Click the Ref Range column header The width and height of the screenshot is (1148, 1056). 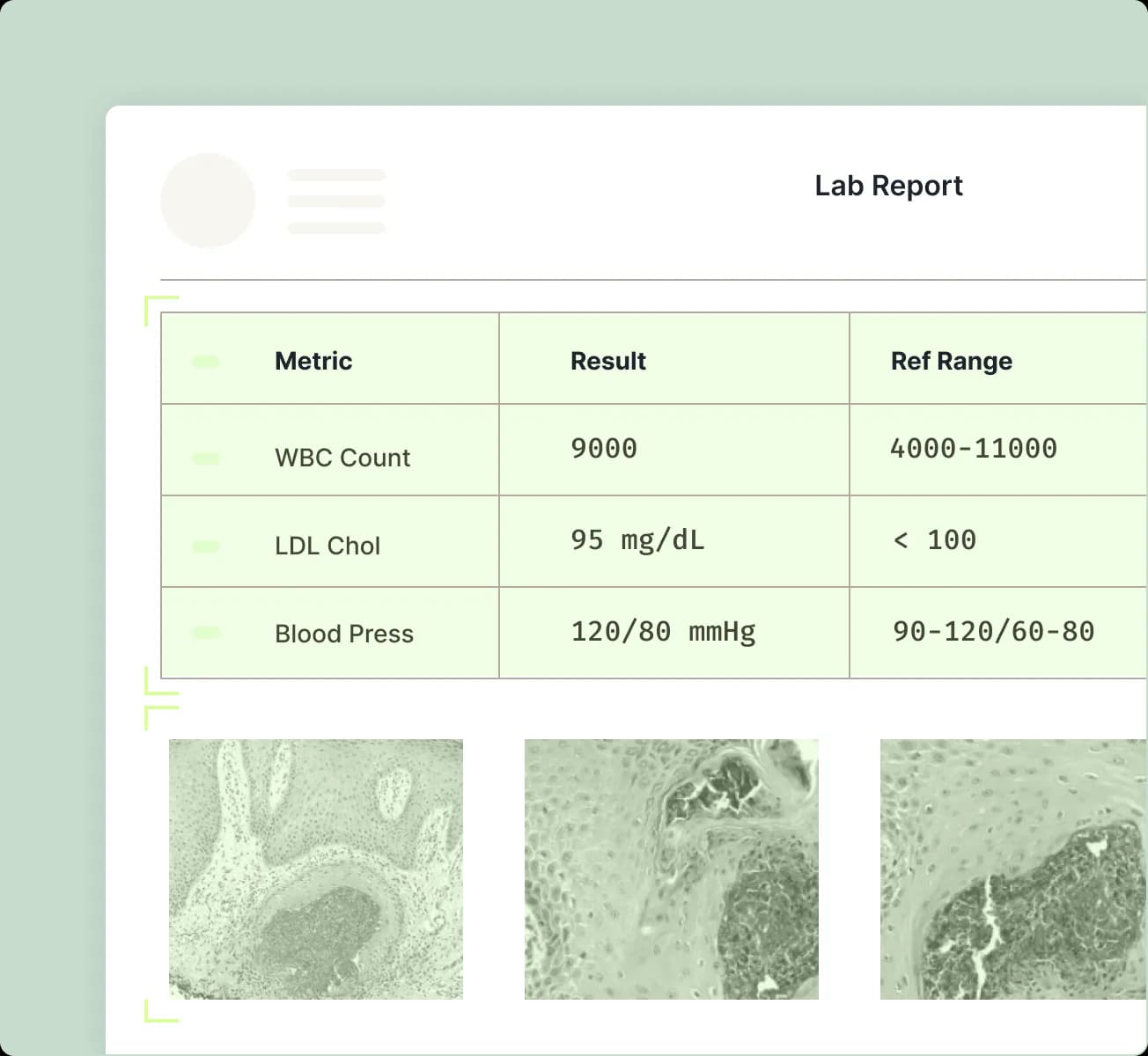click(951, 361)
